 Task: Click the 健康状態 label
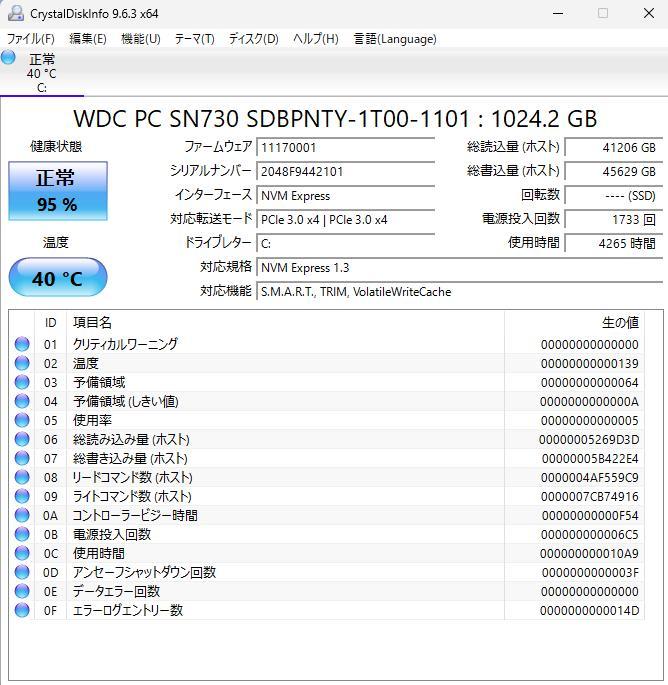pyautogui.click(x=56, y=146)
